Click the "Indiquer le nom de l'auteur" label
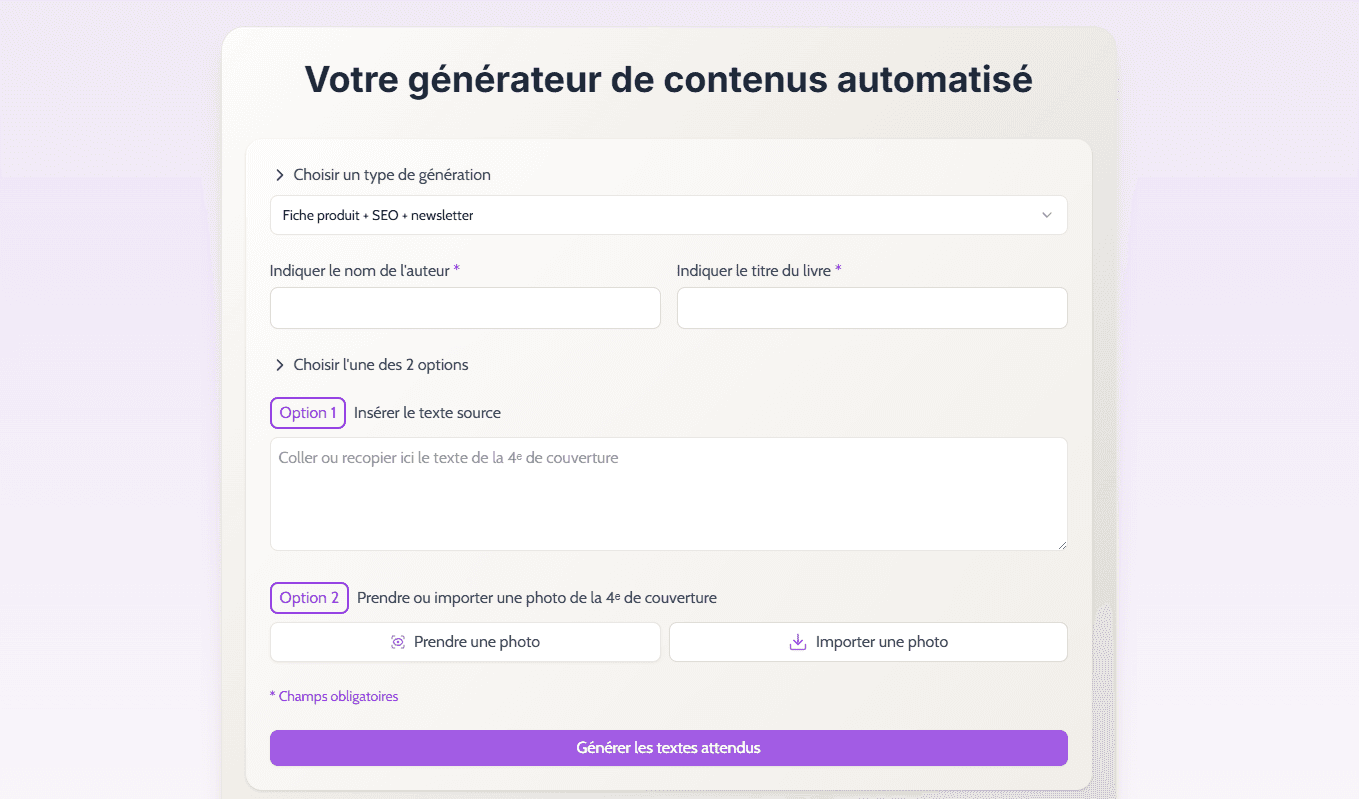Viewport: 1359px width, 799px height. 360,270
